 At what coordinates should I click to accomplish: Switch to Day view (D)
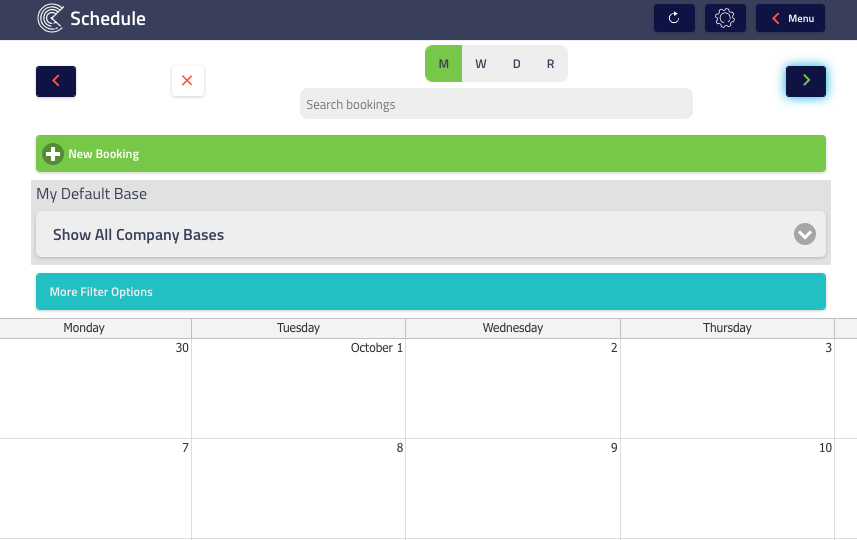pos(516,63)
